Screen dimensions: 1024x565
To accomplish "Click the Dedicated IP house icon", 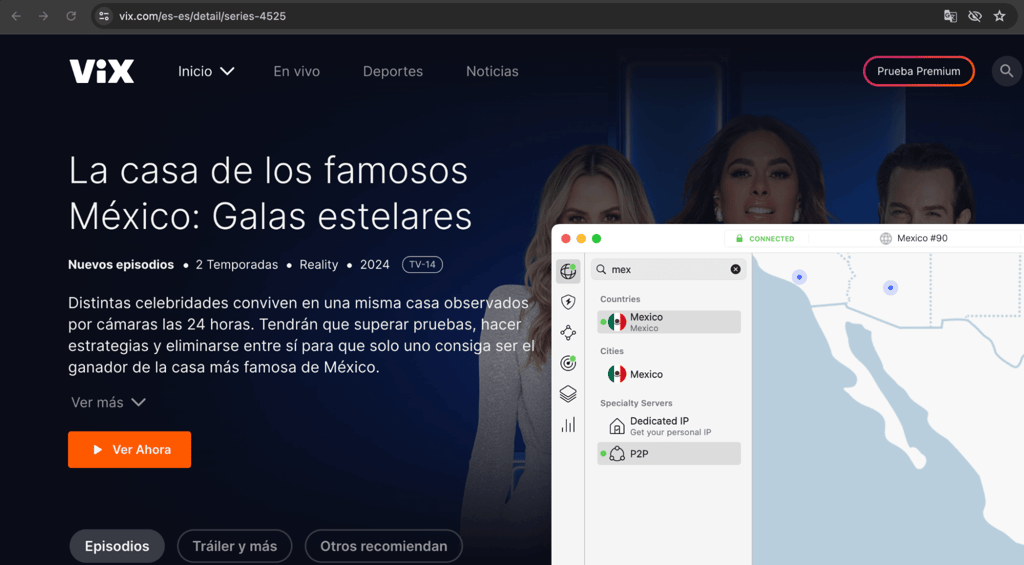I will [x=616, y=426].
